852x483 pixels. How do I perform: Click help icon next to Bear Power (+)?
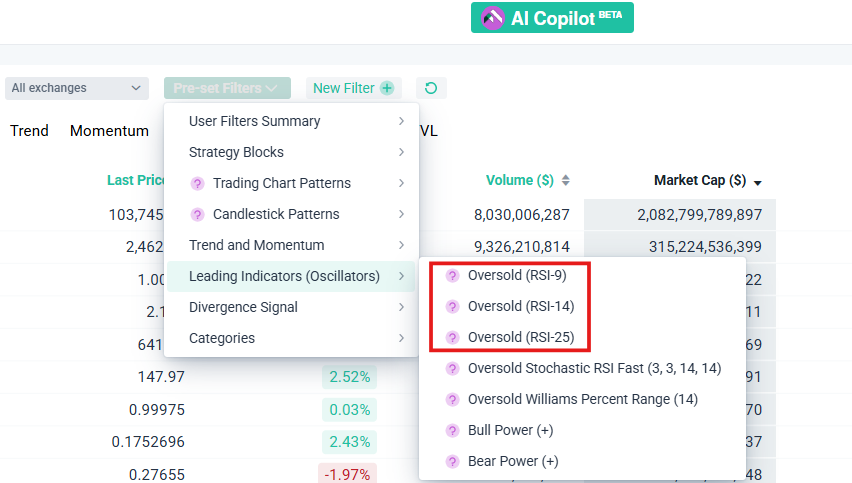pos(452,462)
